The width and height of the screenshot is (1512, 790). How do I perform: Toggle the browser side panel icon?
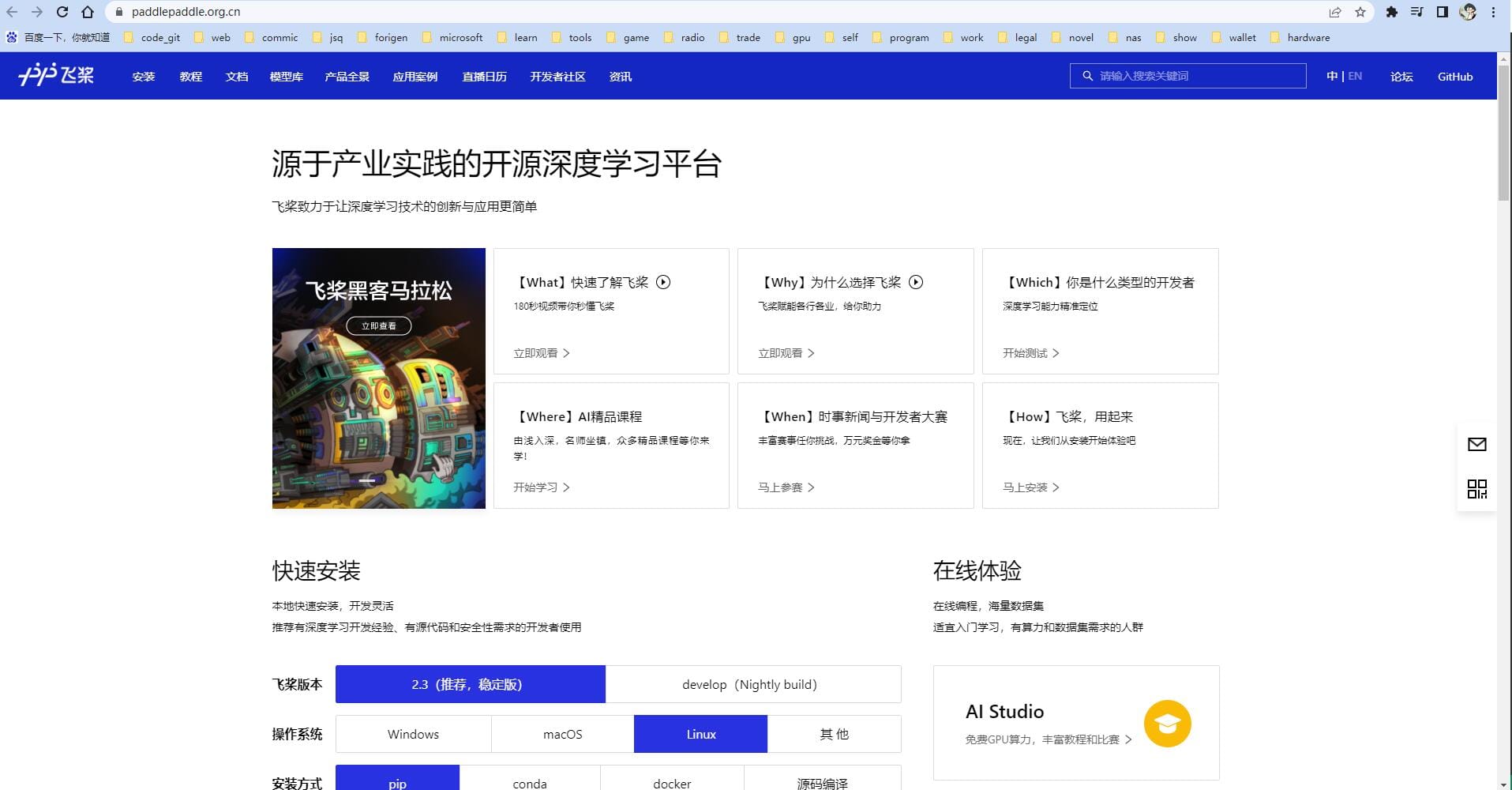click(x=1442, y=12)
